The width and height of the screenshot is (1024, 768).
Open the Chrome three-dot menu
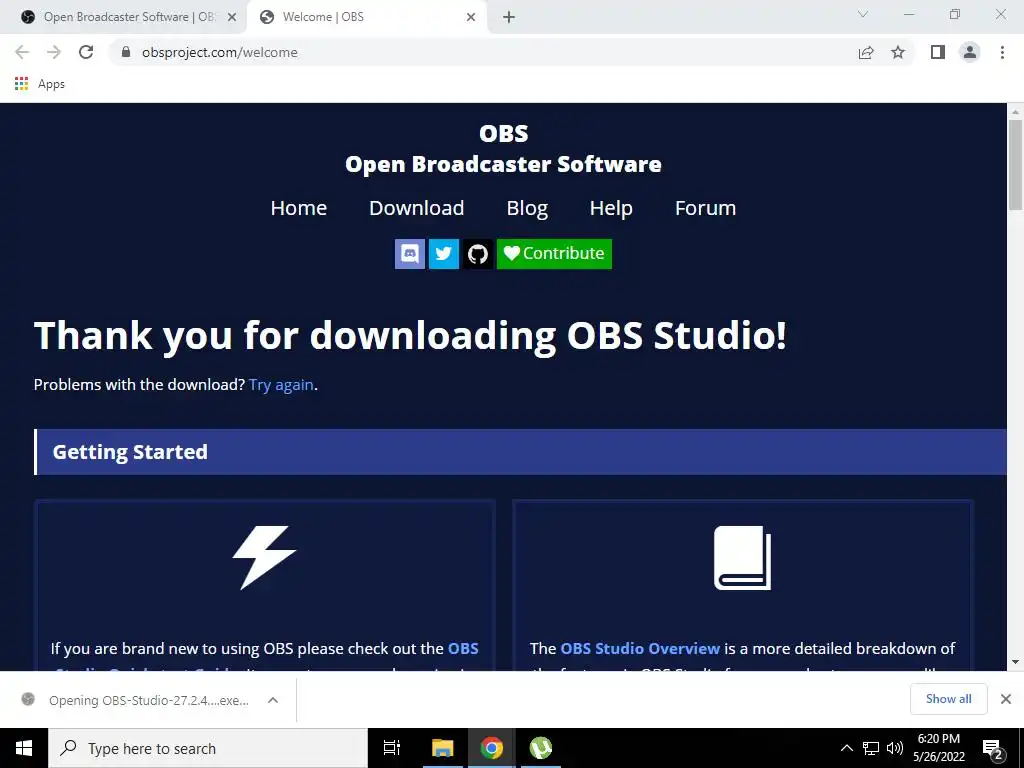tap(1002, 52)
